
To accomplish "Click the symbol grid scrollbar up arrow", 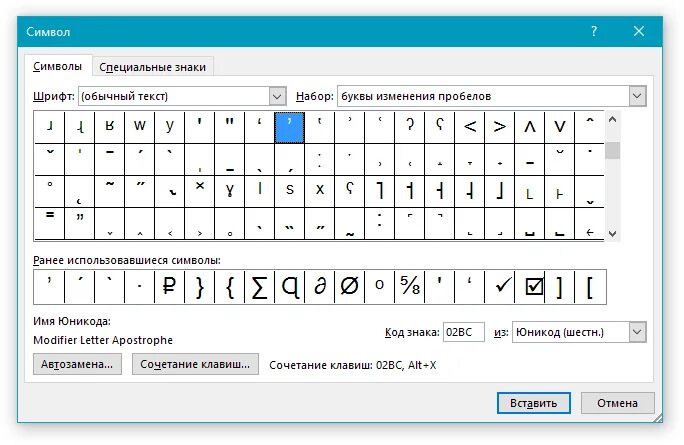I will [x=612, y=119].
